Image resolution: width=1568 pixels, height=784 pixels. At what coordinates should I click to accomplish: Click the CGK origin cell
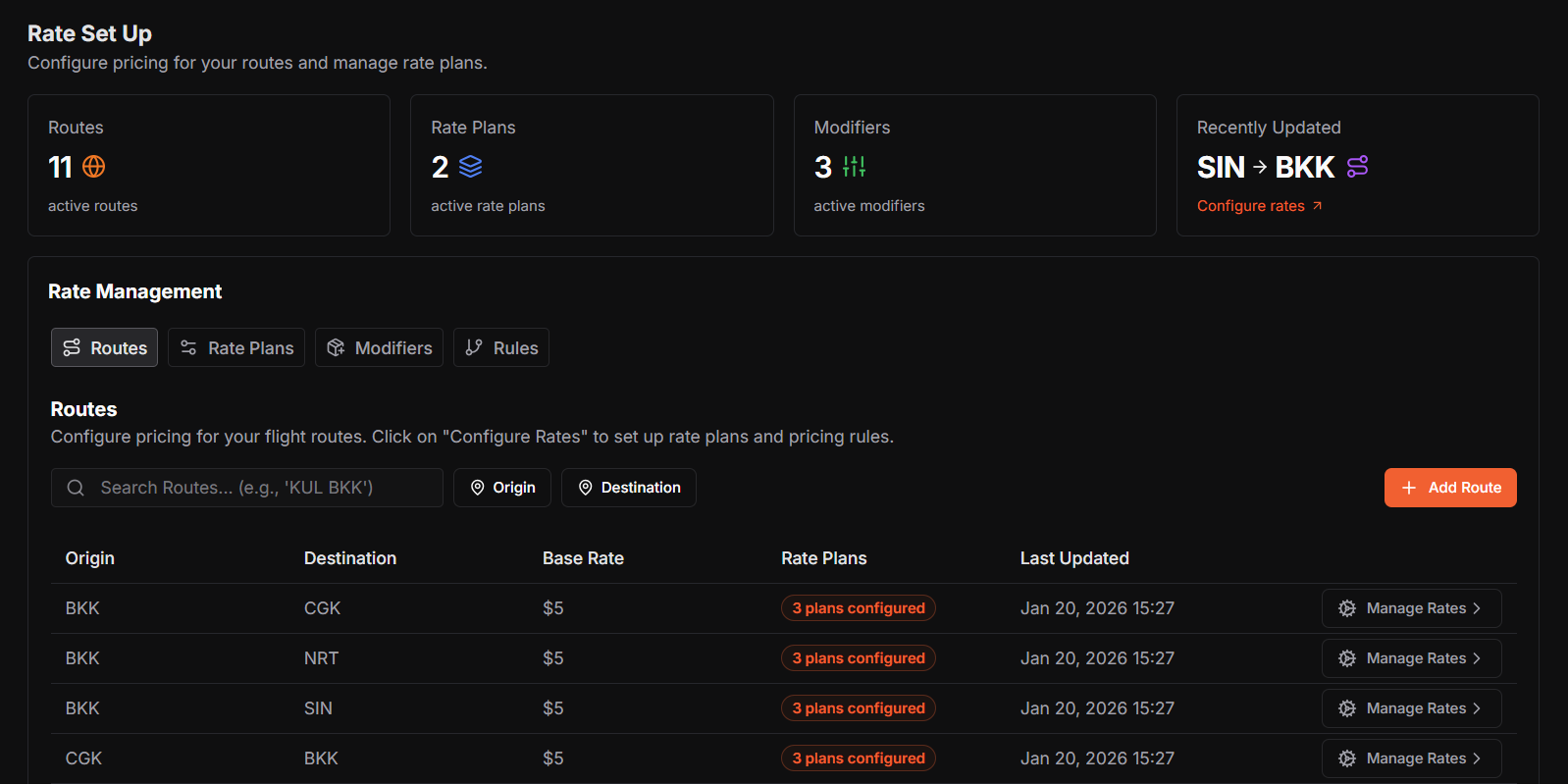point(83,758)
